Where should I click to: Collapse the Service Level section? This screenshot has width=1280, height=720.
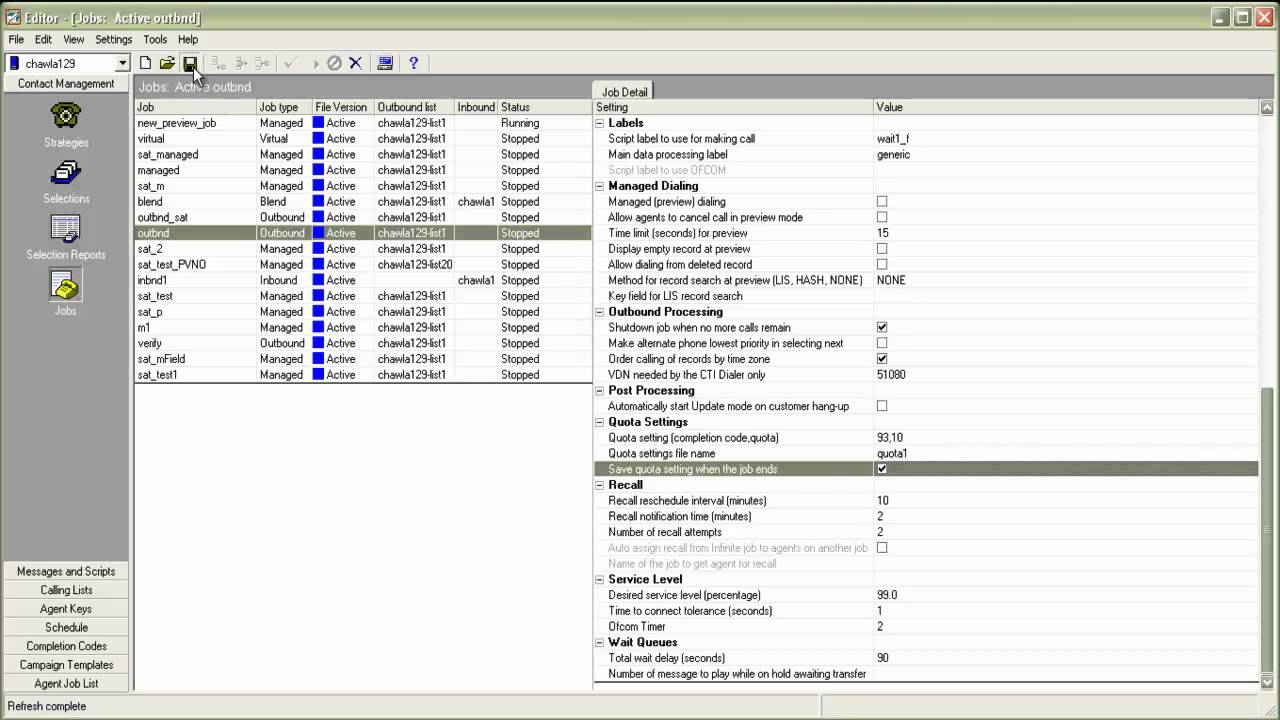coord(600,579)
